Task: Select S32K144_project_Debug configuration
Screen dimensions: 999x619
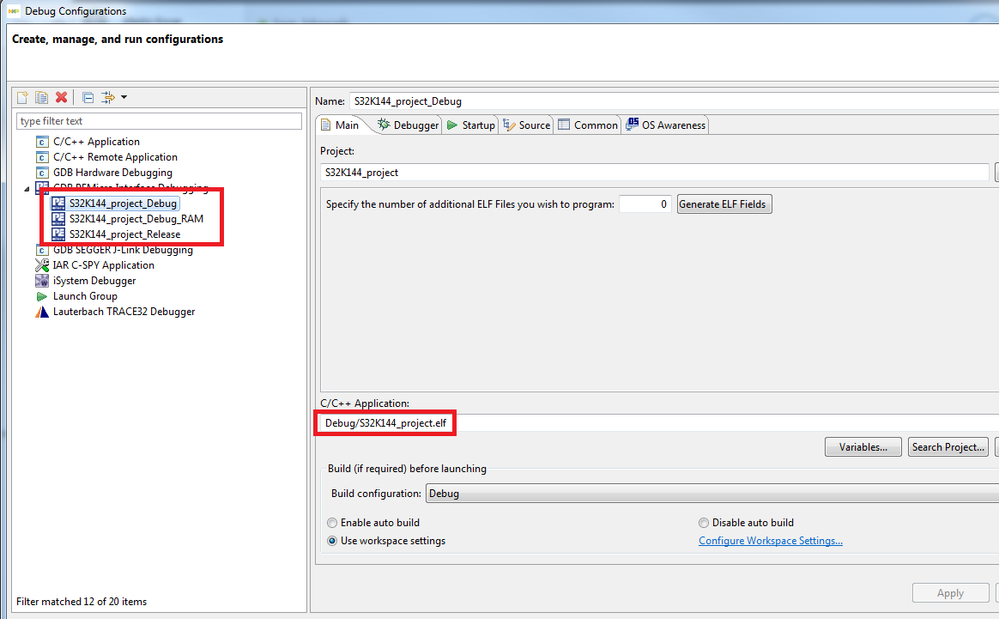Action: (123, 203)
